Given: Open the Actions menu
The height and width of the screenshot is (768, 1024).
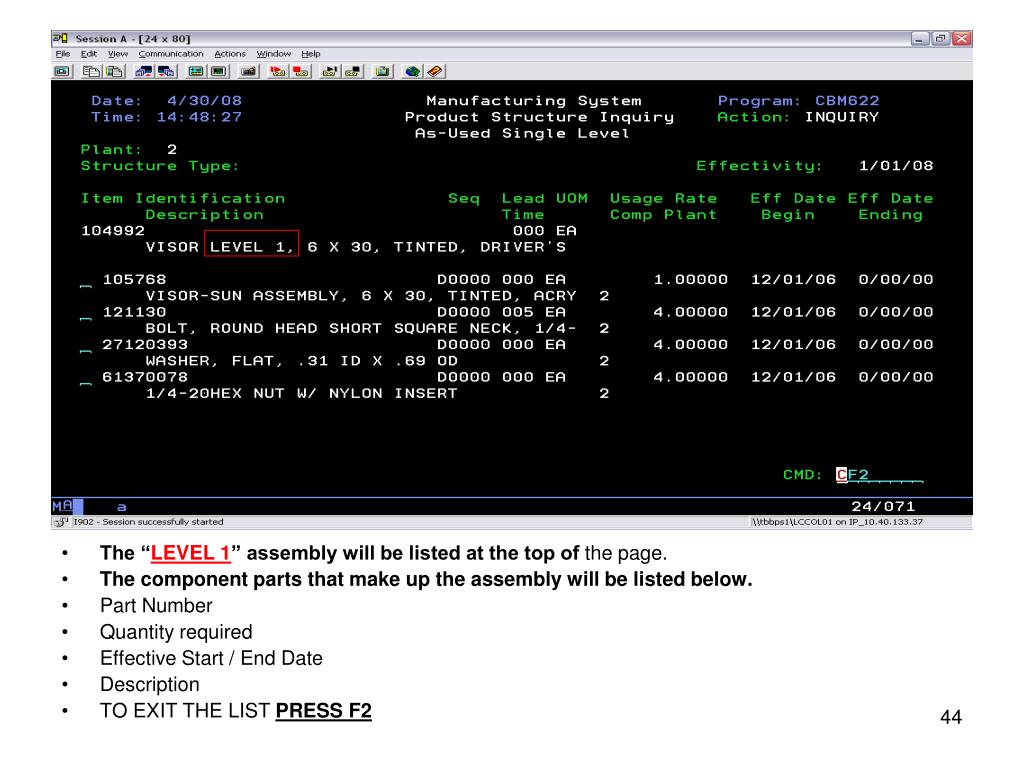Looking at the screenshot, I should (230, 54).
